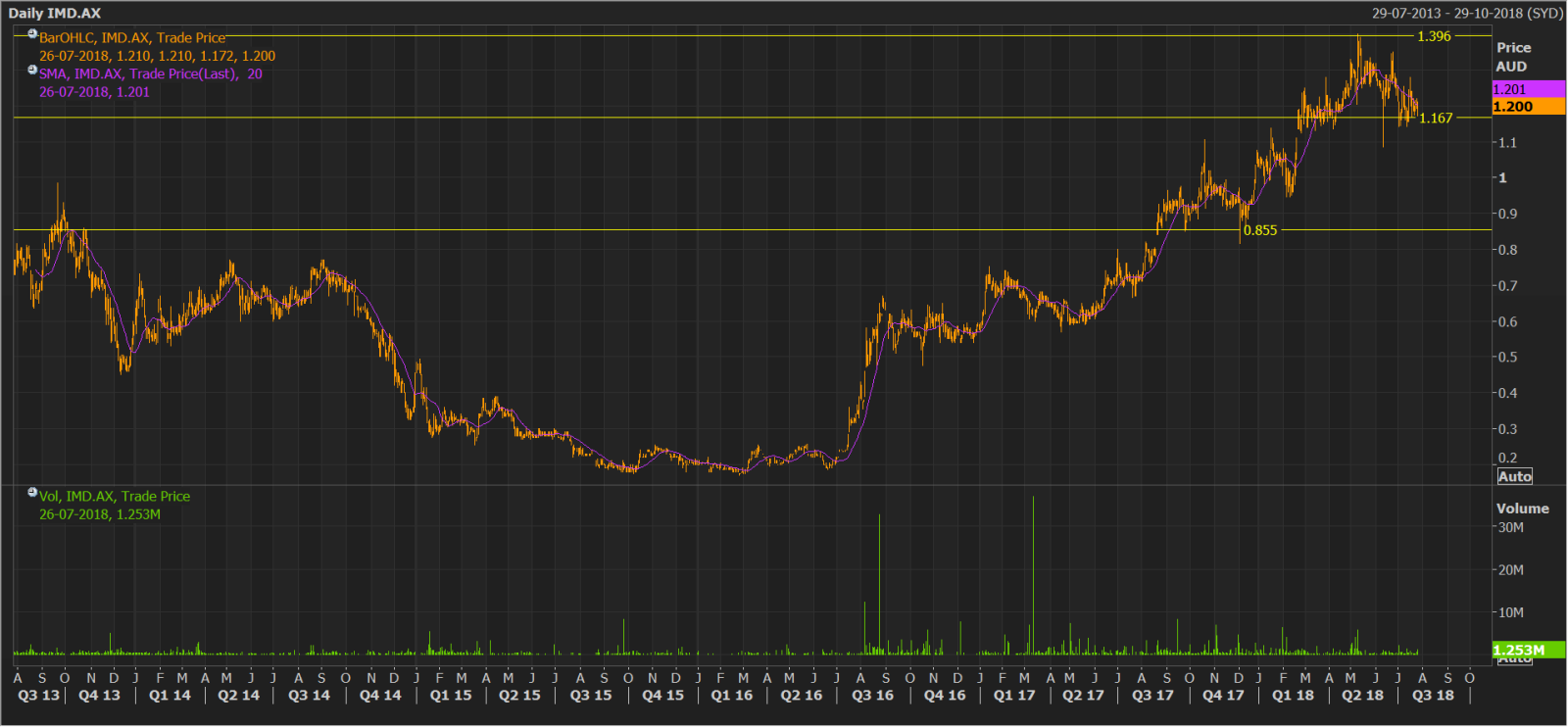Click the Q2 14 quarter label

(239, 695)
